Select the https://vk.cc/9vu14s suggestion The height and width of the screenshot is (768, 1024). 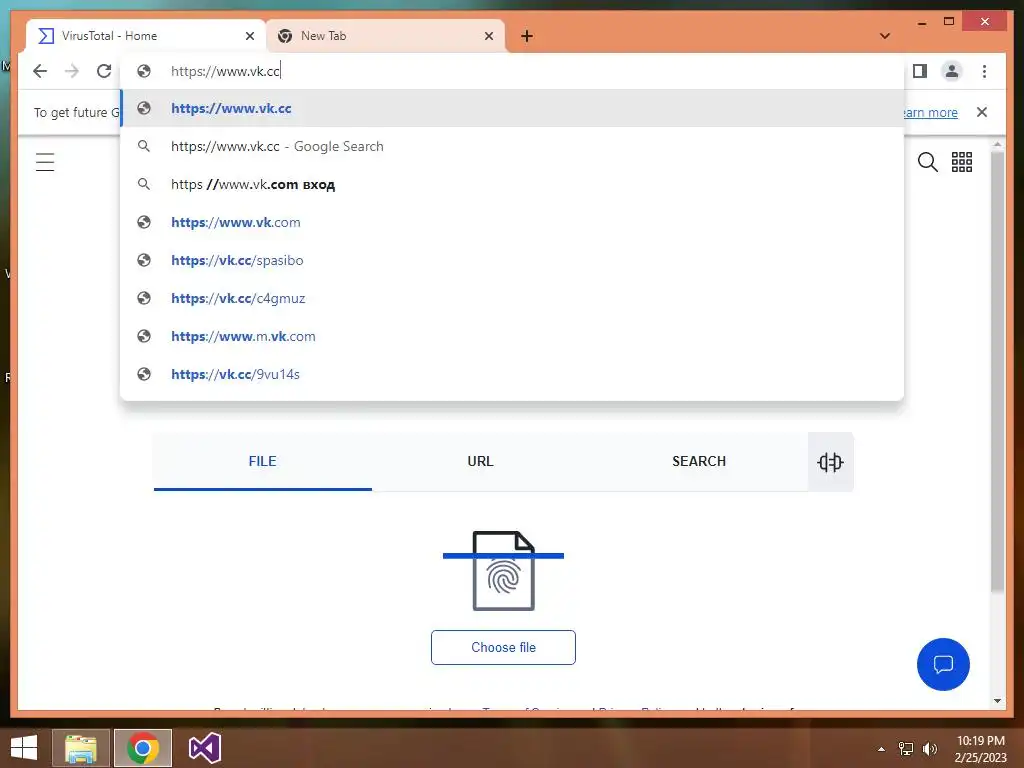[x=512, y=374]
